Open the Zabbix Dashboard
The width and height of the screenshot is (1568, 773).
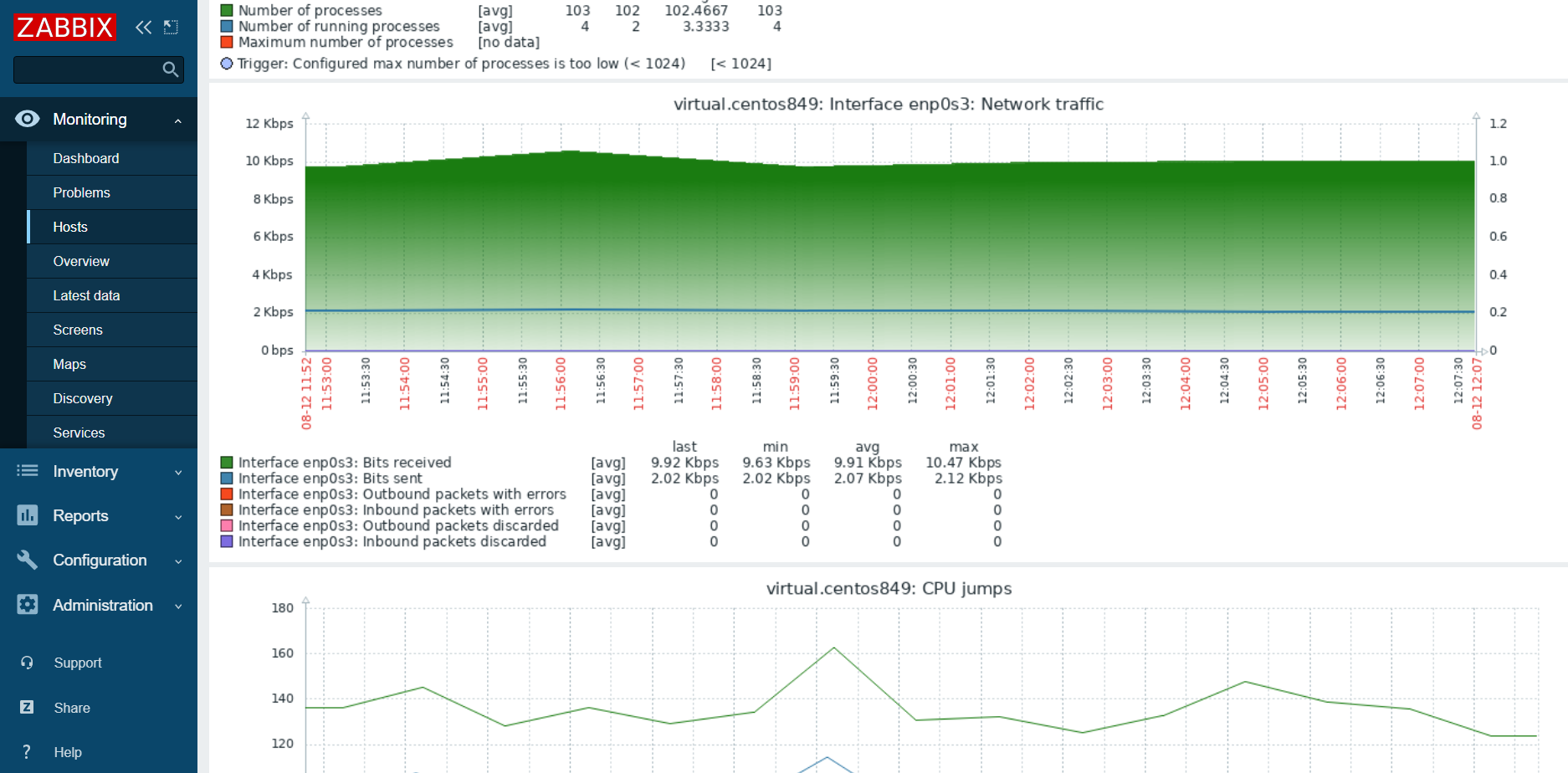tap(86, 158)
